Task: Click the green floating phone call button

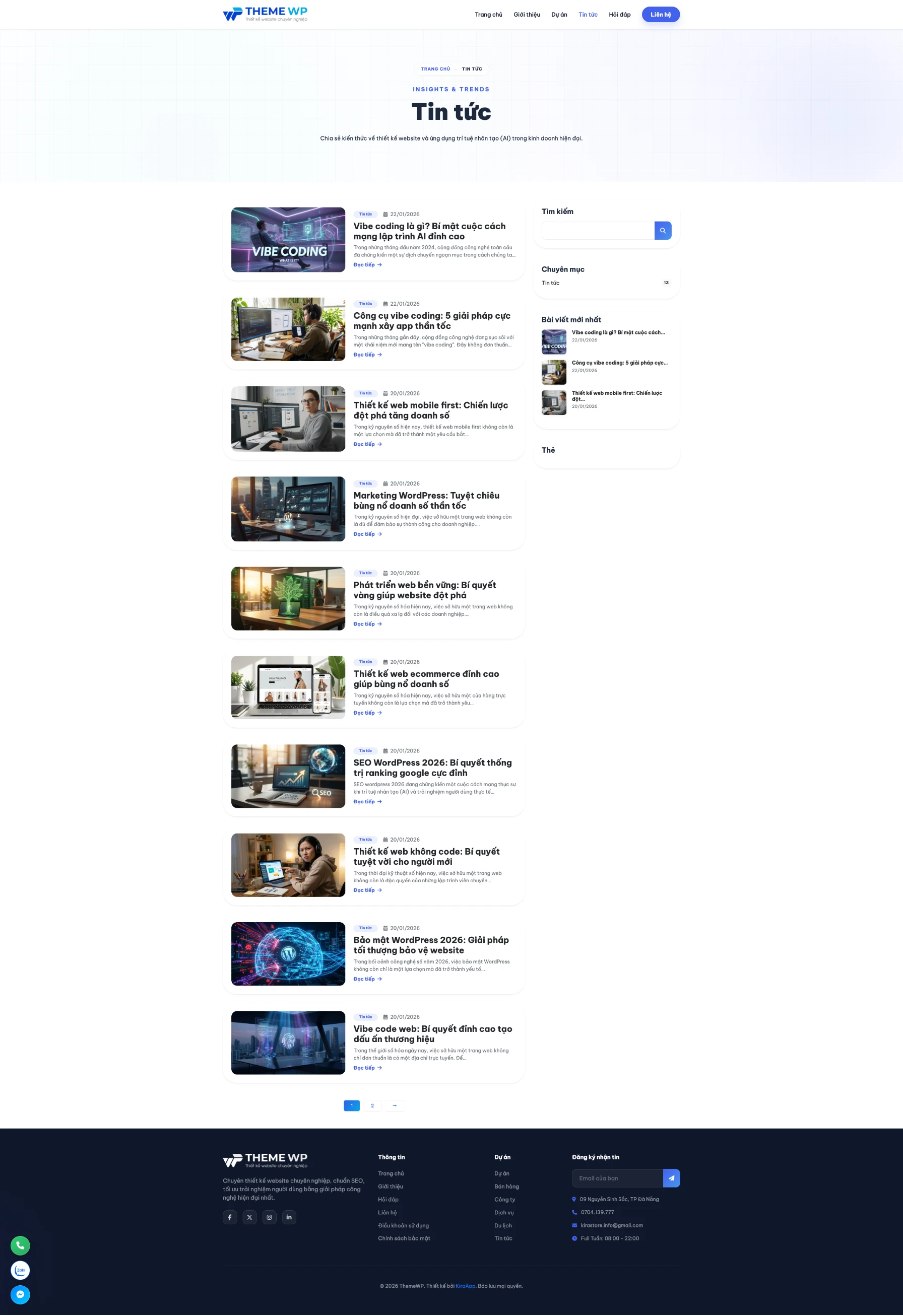Action: tap(20, 1245)
